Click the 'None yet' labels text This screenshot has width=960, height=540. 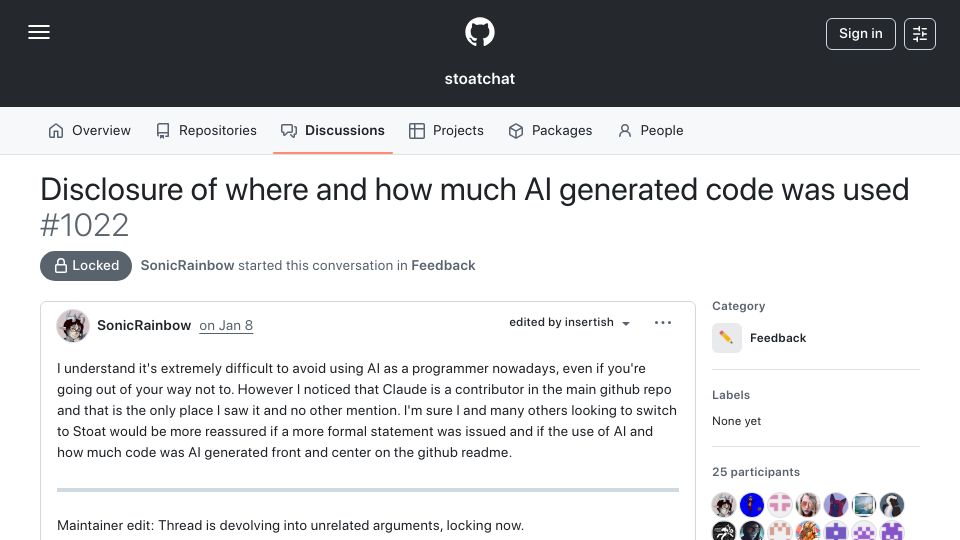click(x=737, y=421)
